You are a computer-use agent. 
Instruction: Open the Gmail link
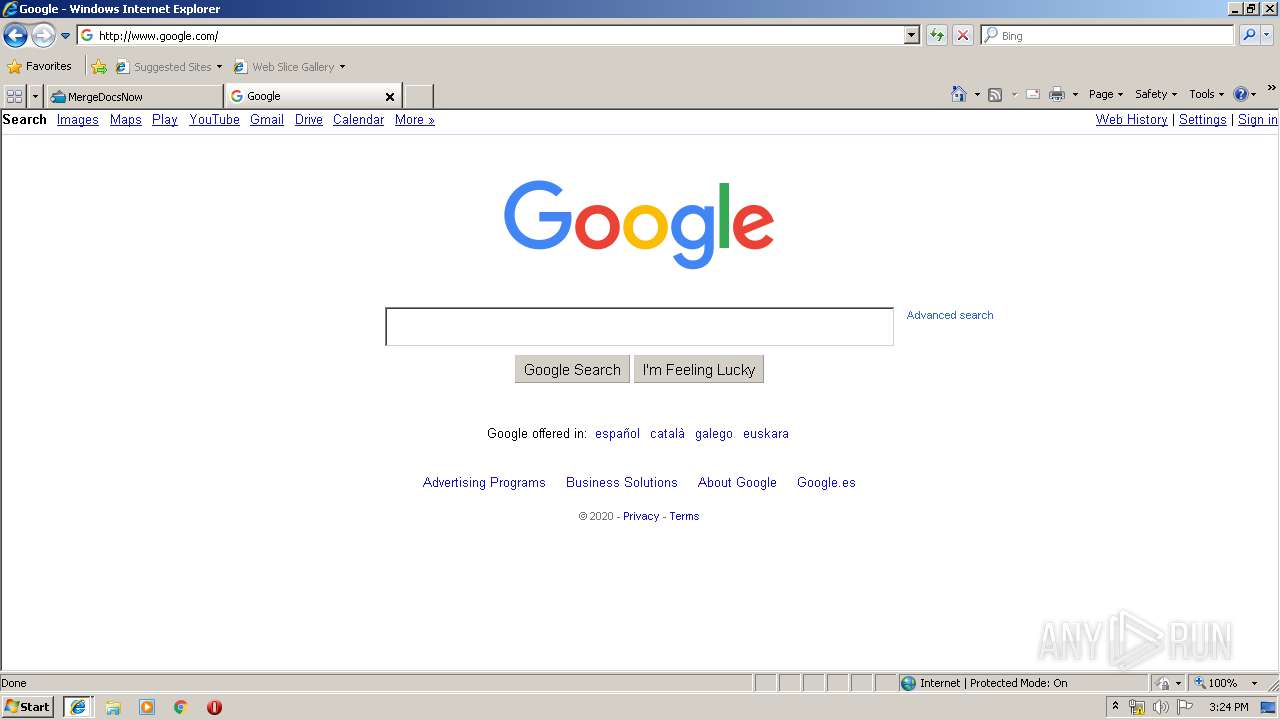click(267, 120)
